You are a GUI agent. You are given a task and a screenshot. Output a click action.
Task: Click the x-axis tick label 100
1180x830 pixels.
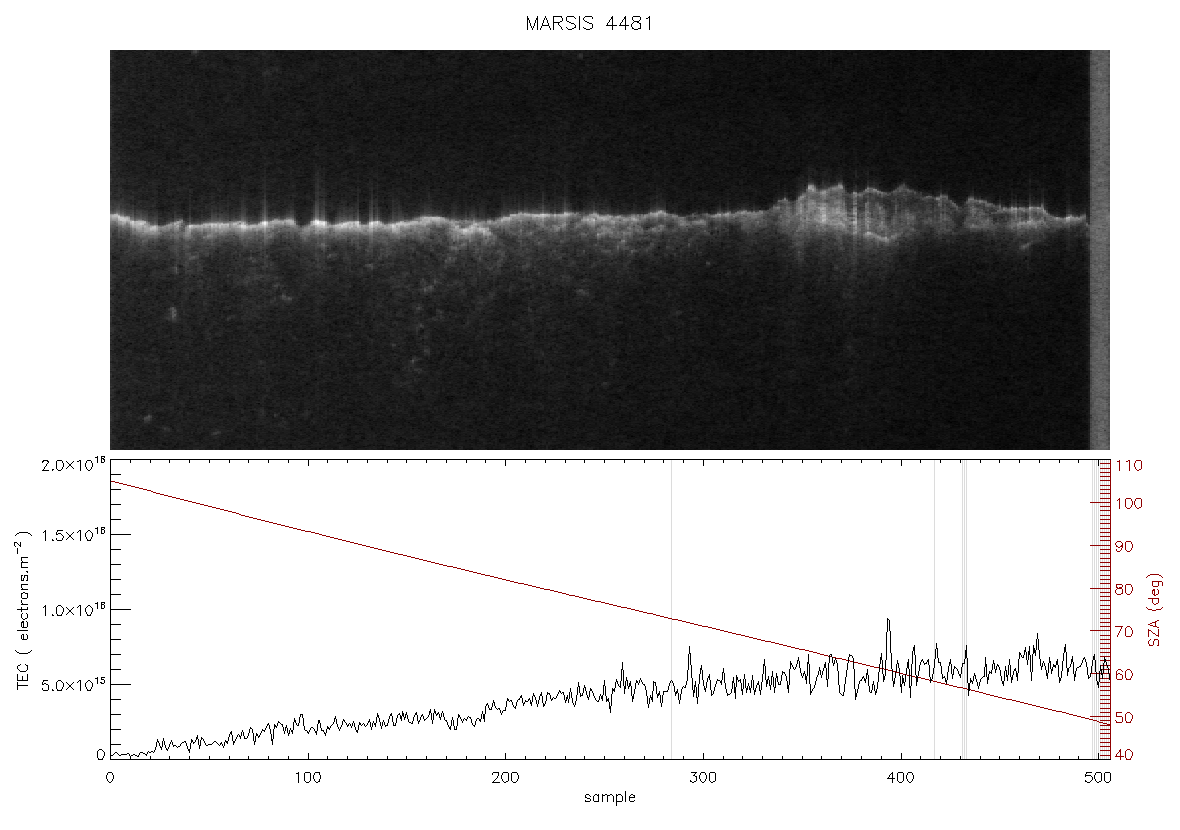click(x=308, y=777)
